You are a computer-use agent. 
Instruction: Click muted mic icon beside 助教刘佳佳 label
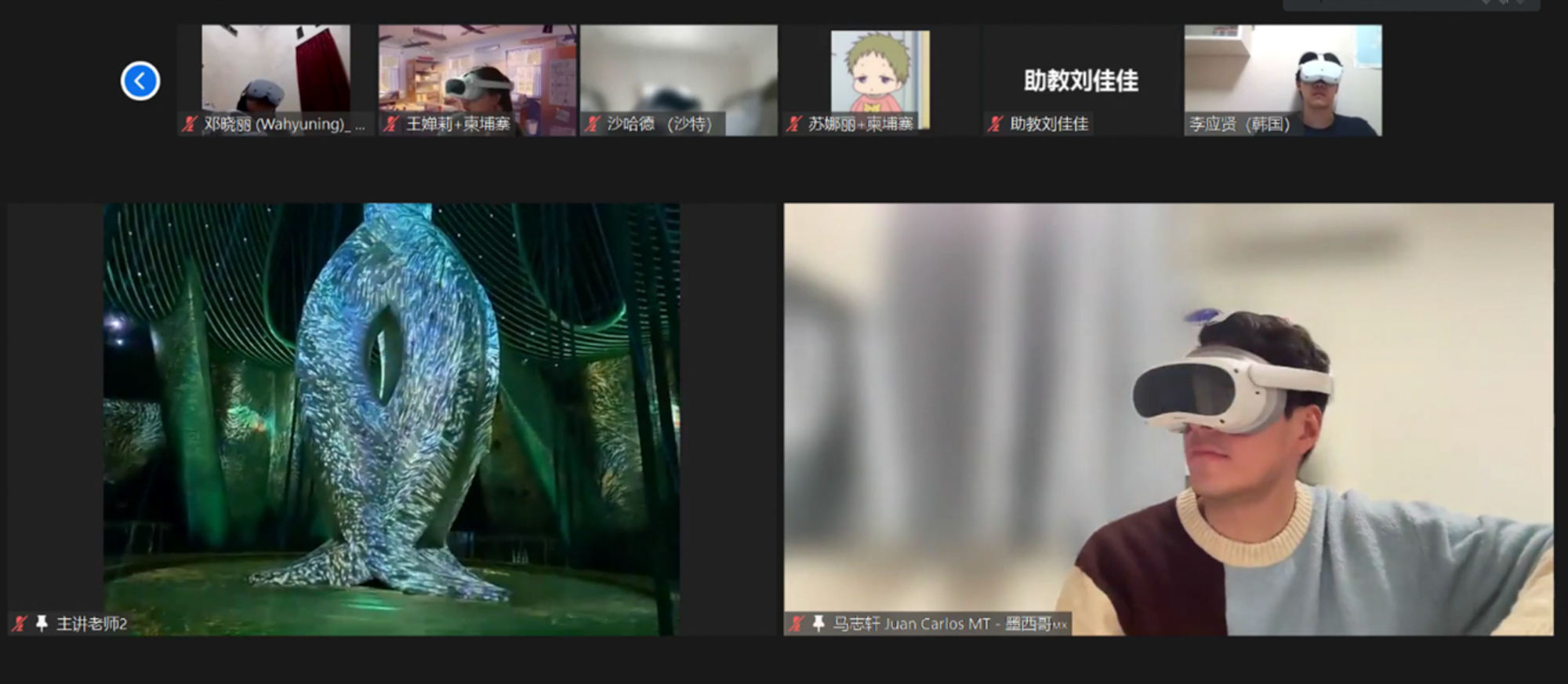(995, 124)
